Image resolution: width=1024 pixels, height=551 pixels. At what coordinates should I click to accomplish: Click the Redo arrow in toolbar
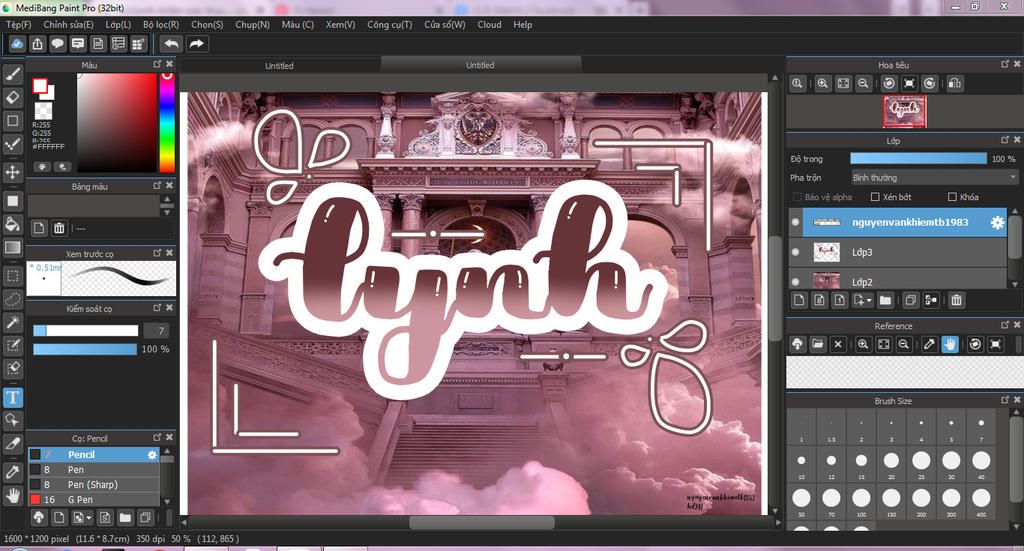pyautogui.click(x=196, y=44)
